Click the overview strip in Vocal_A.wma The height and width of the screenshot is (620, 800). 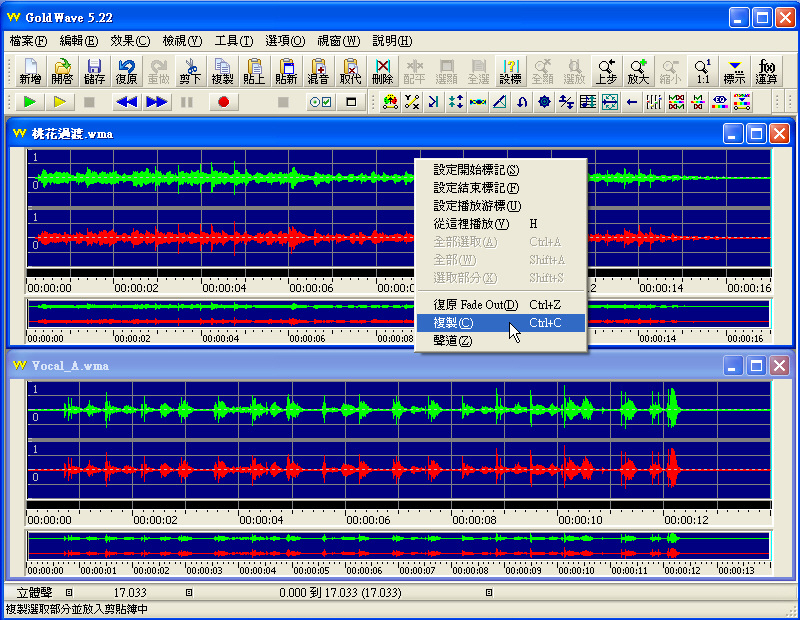coord(398,545)
